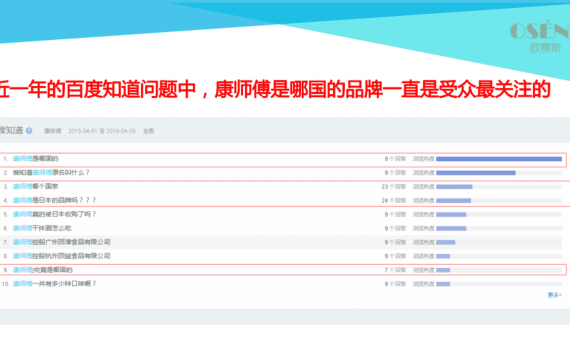This screenshot has width=570, height=360.
Task: Click the answer count for question 1
Action: [395, 159]
